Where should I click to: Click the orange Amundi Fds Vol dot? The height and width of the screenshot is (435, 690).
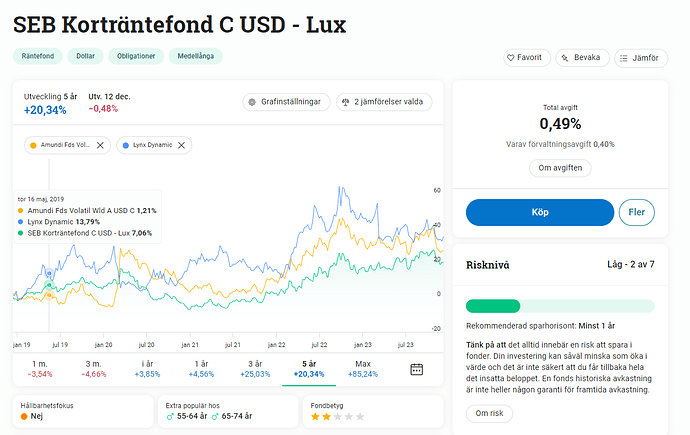pos(33,145)
